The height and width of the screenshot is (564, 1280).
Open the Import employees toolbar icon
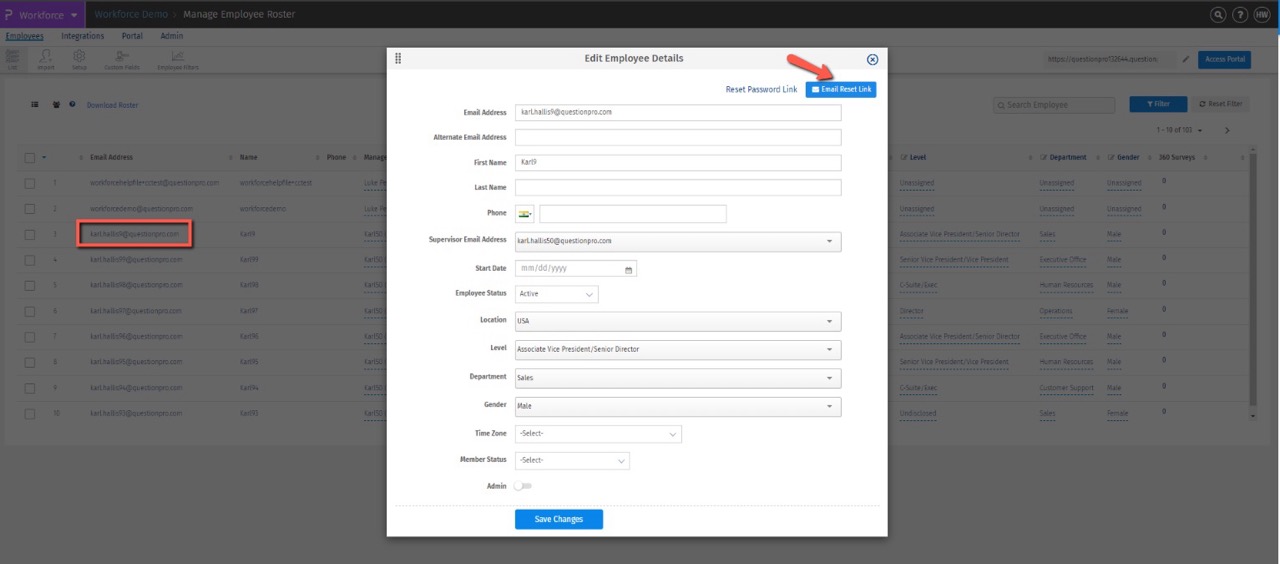point(46,59)
